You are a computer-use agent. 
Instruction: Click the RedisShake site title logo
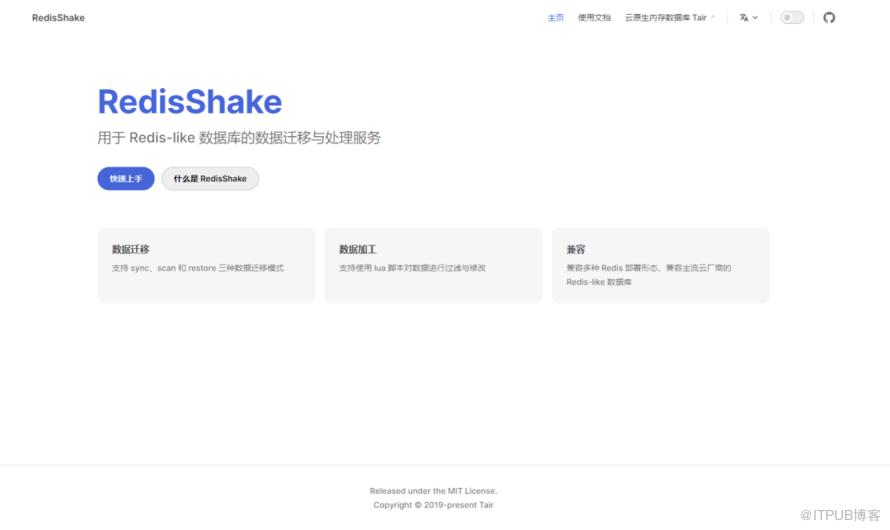tap(58, 18)
